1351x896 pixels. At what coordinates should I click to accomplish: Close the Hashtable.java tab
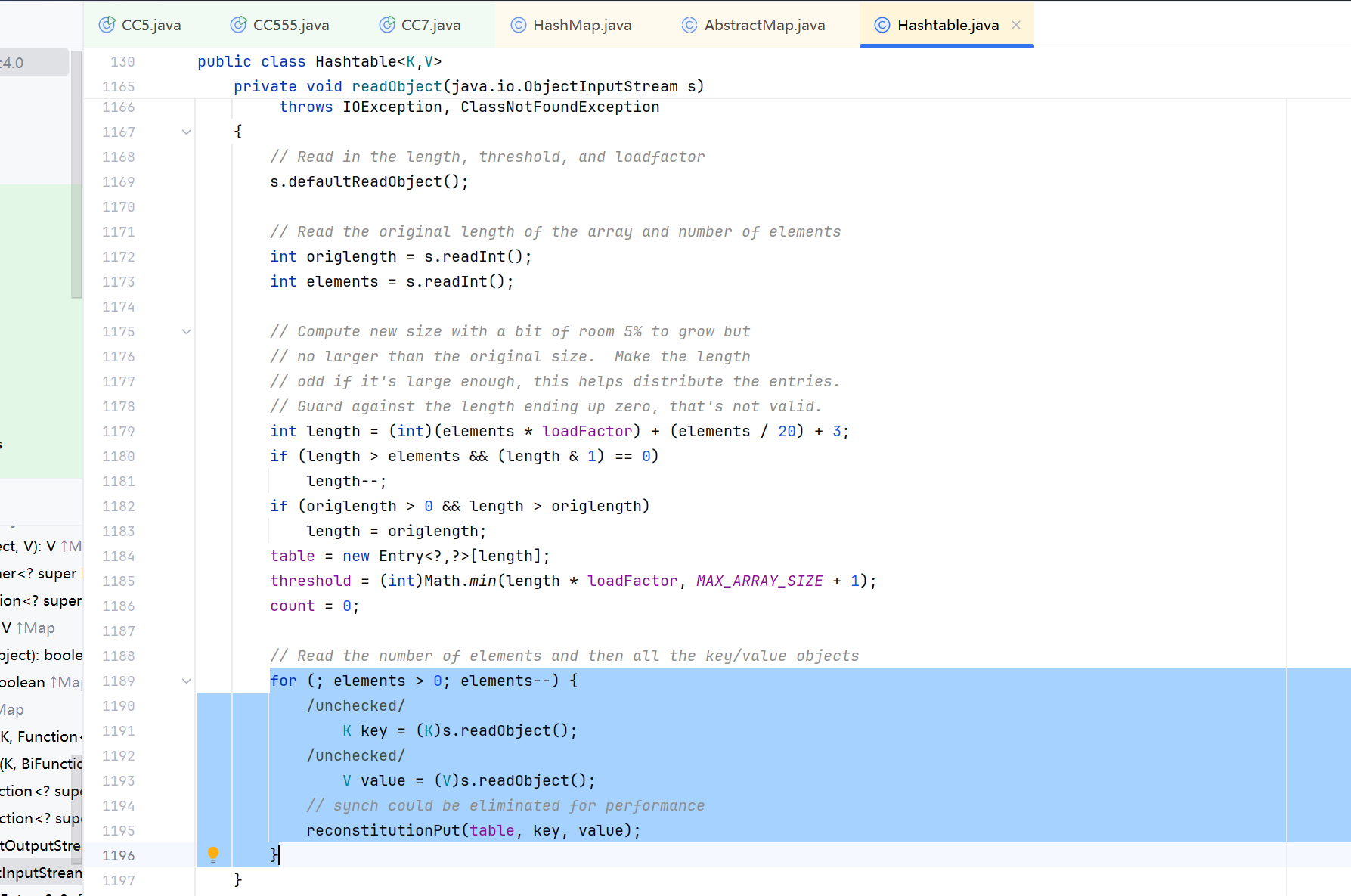(1016, 25)
